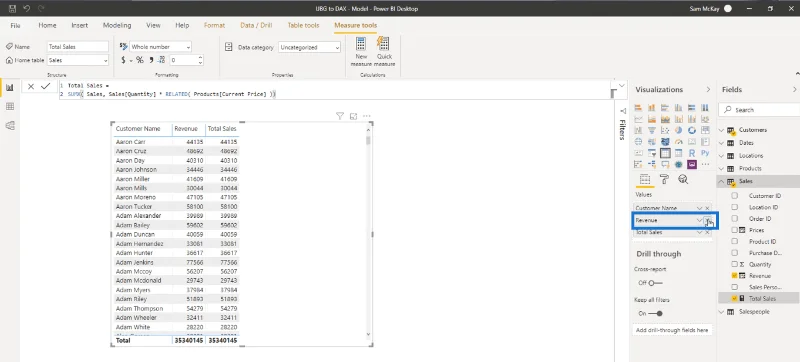Check the Product ID field
Image resolution: width=800 pixels, height=362 pixels.
coord(735,241)
